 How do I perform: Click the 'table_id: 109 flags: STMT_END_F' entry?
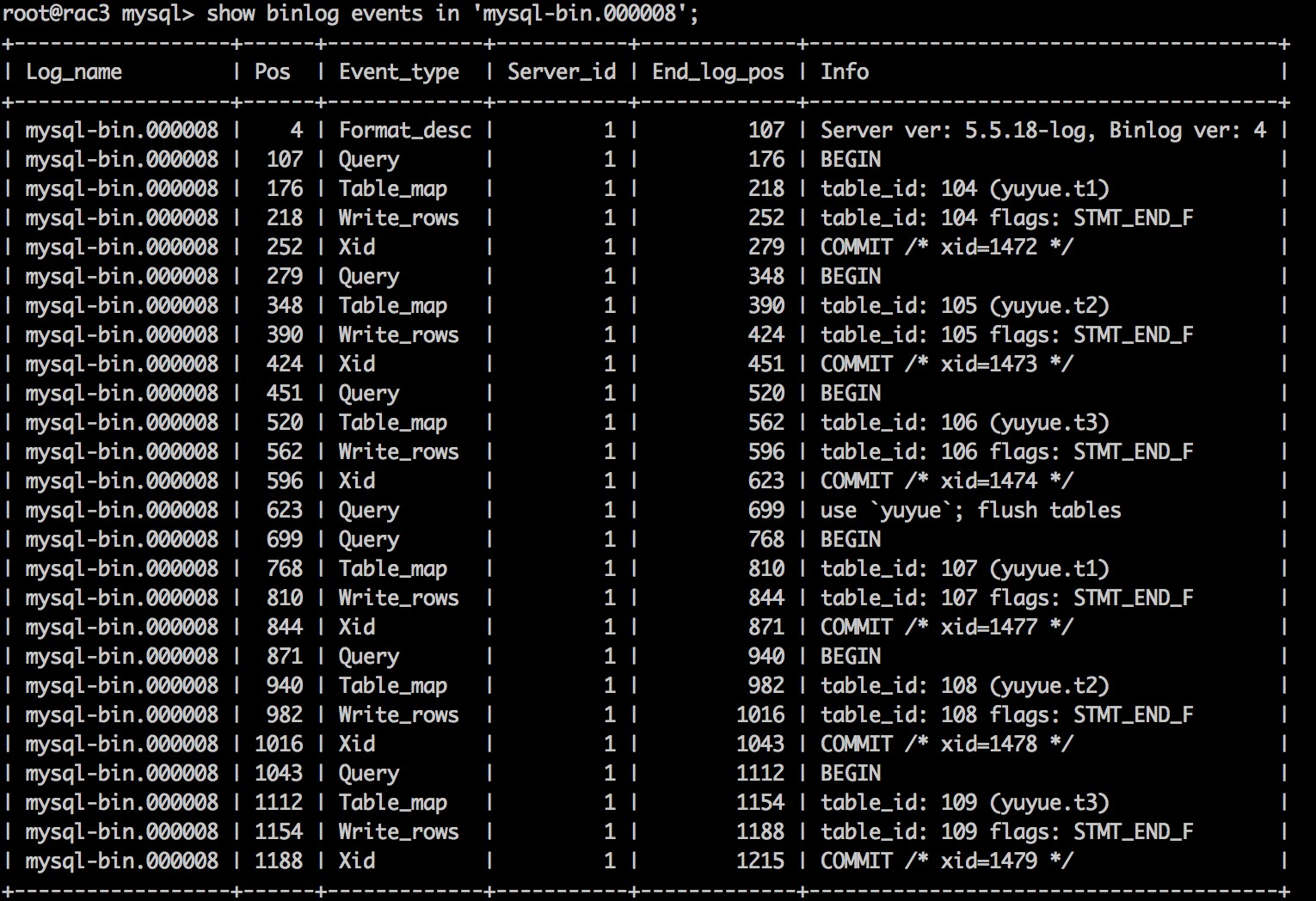point(1006,831)
